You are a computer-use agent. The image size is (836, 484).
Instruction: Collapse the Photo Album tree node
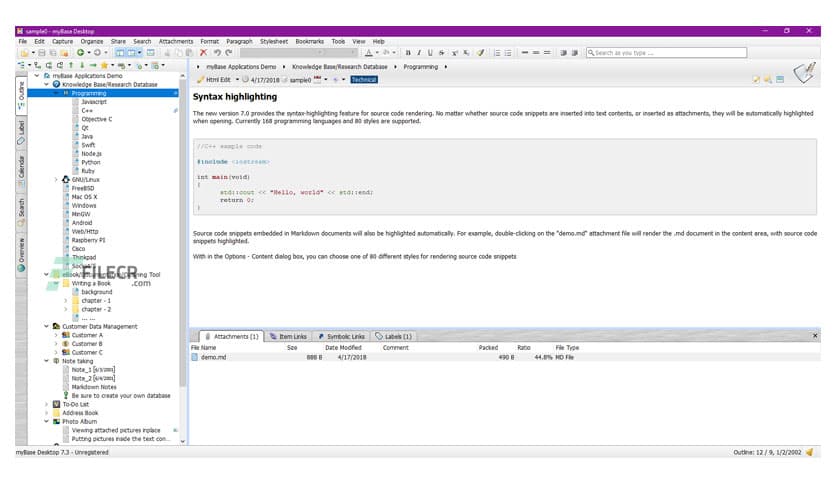pos(46,421)
